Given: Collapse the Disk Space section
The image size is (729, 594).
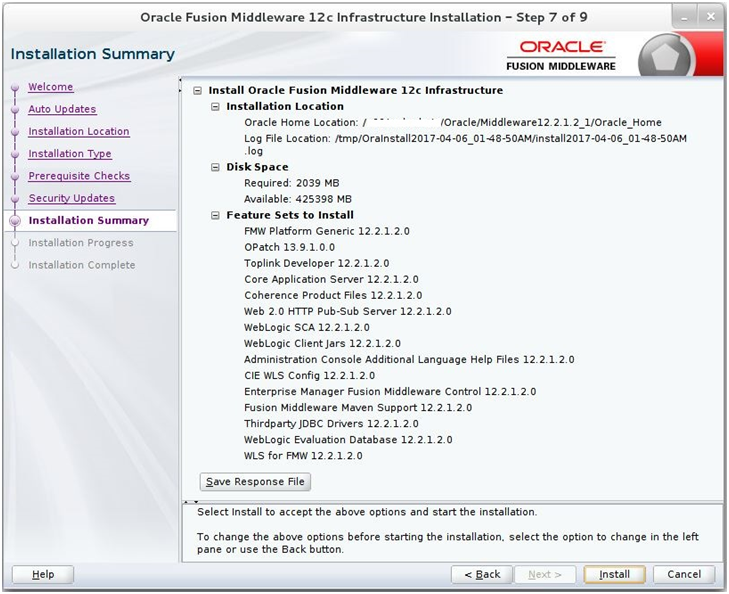Looking at the screenshot, I should coord(215,167).
